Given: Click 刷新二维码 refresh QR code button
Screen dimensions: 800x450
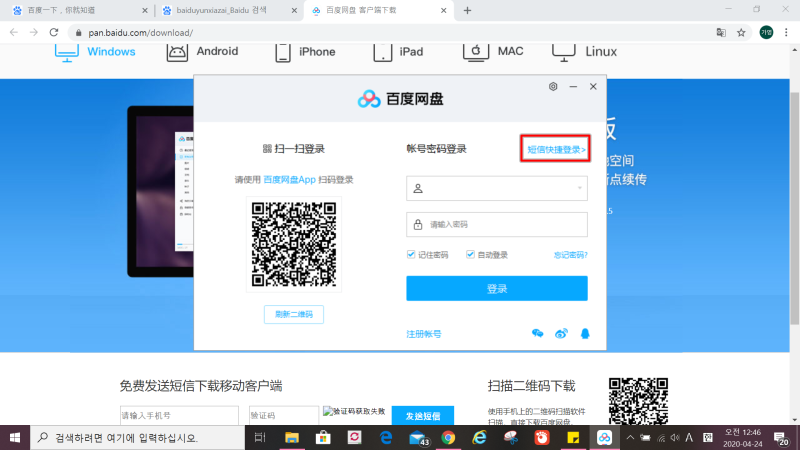Looking at the screenshot, I should click(x=294, y=314).
